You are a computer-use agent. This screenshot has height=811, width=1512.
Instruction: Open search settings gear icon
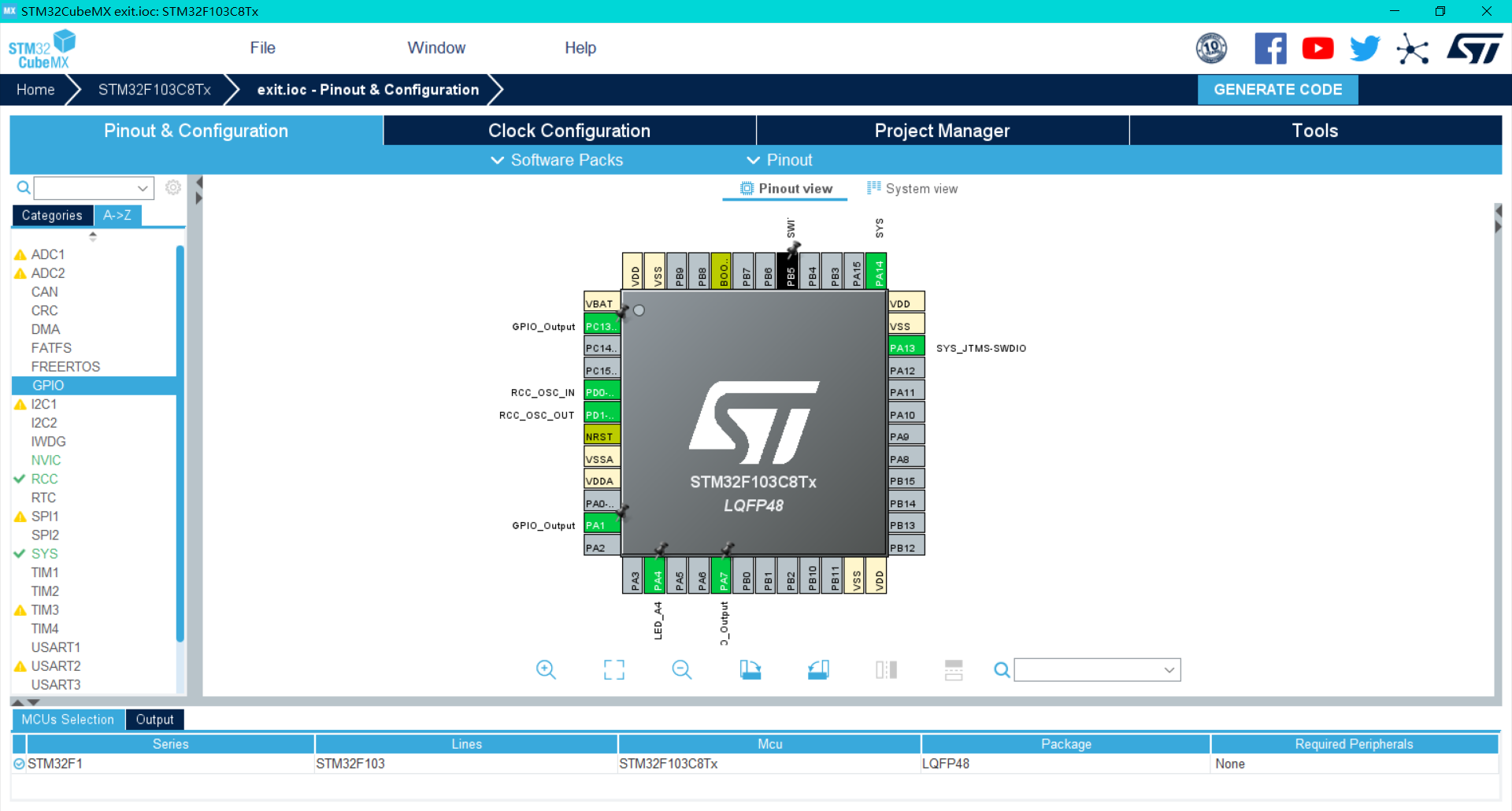pos(172,187)
